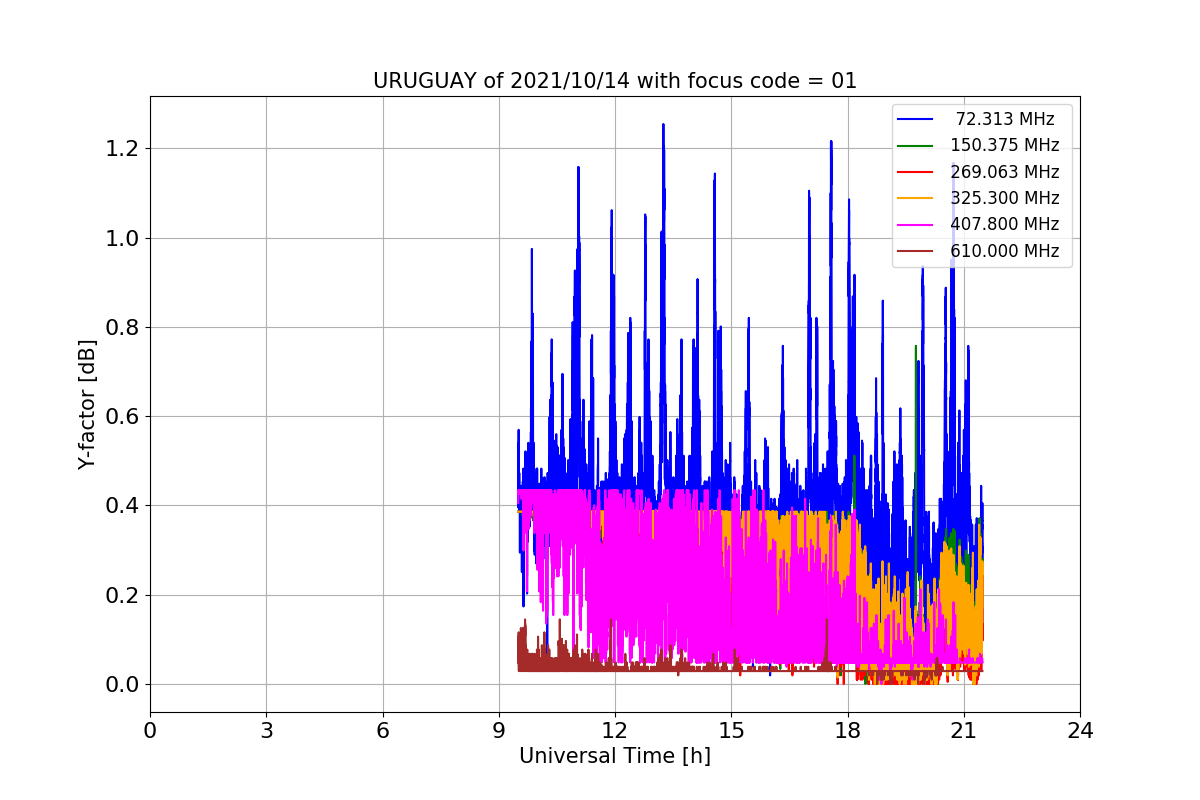
Task: Click y-axis tick label 0.8
Action: 123,328
